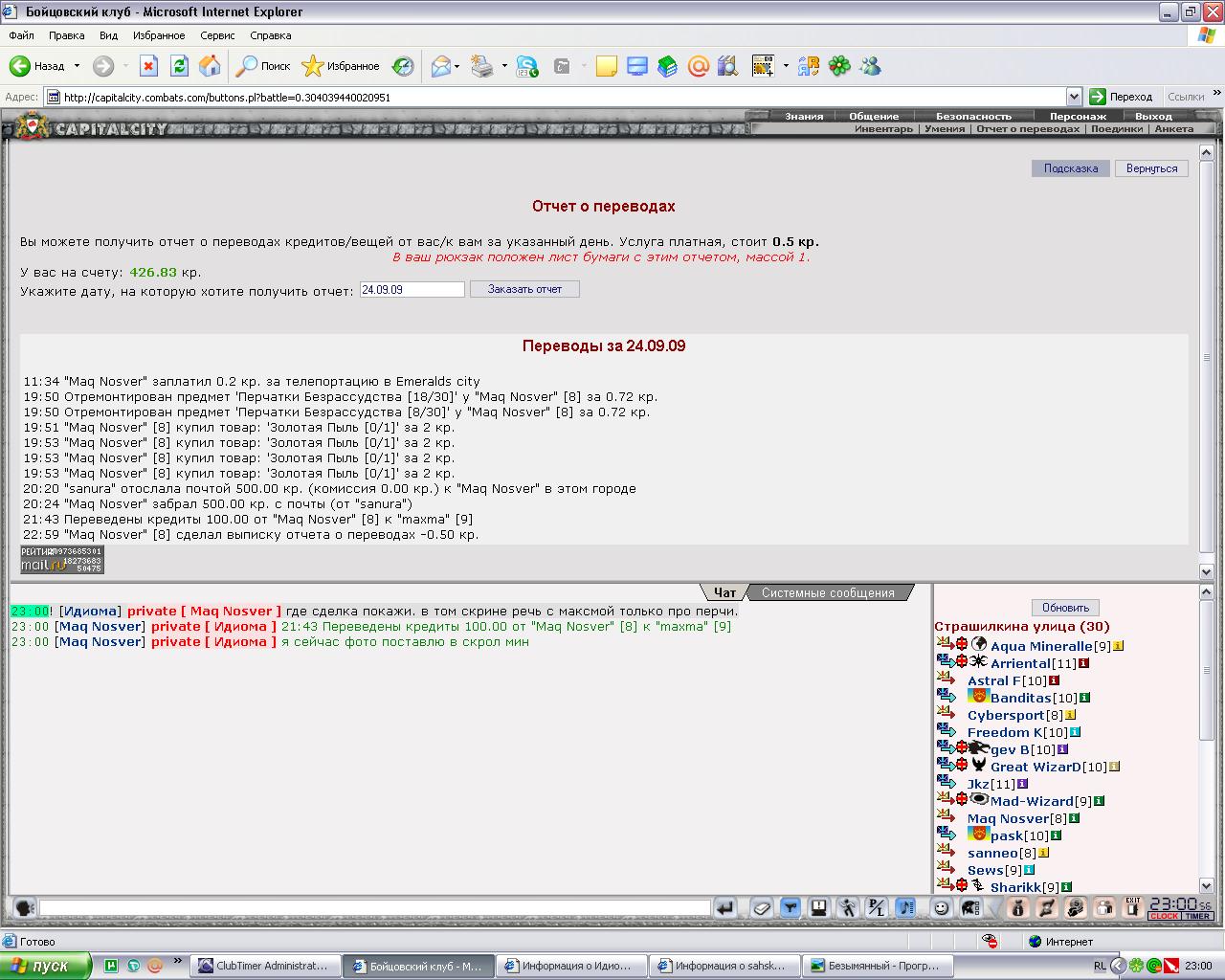This screenshot has width=1225, height=980.
Task: Click the IE Stop button (red X)
Action: pos(148,66)
